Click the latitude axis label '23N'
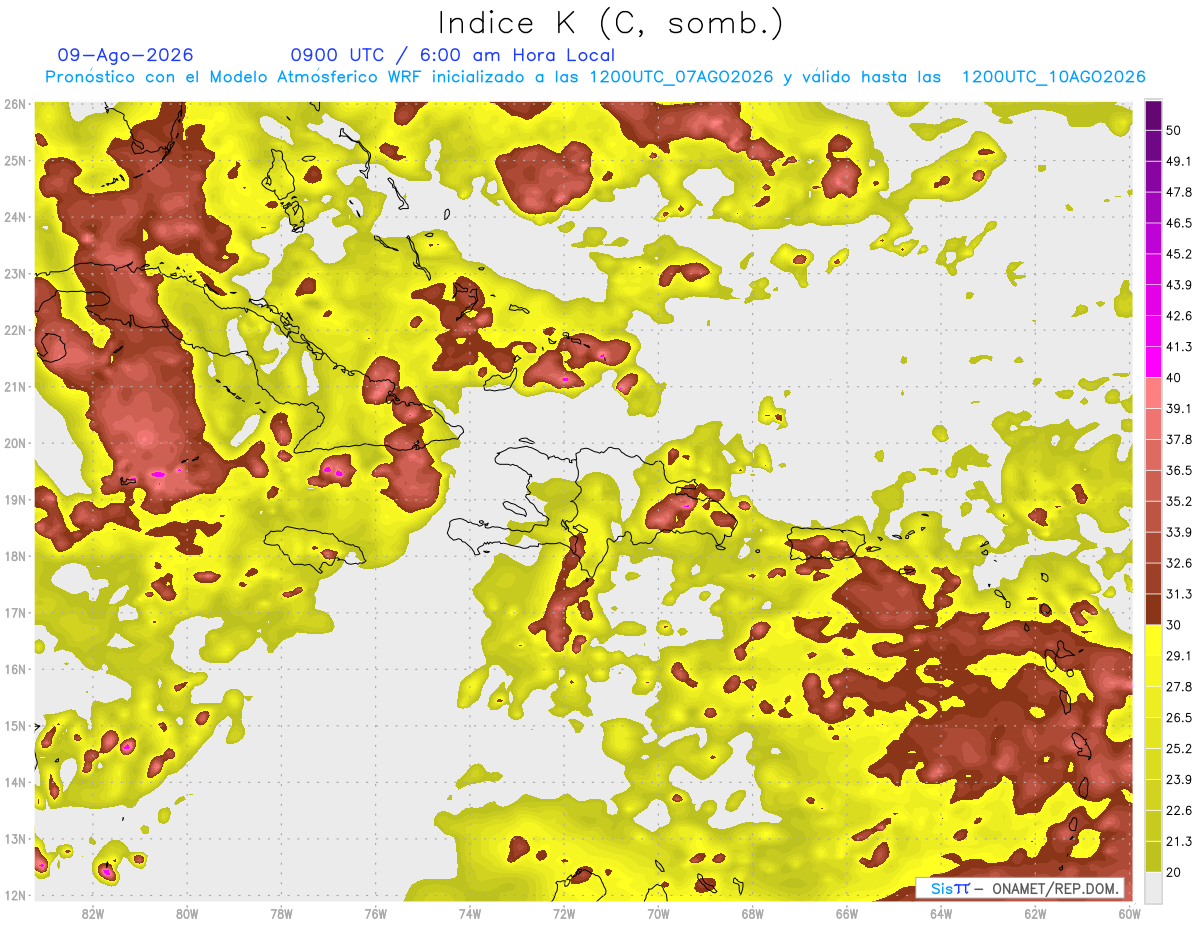 pyautogui.click(x=16, y=274)
